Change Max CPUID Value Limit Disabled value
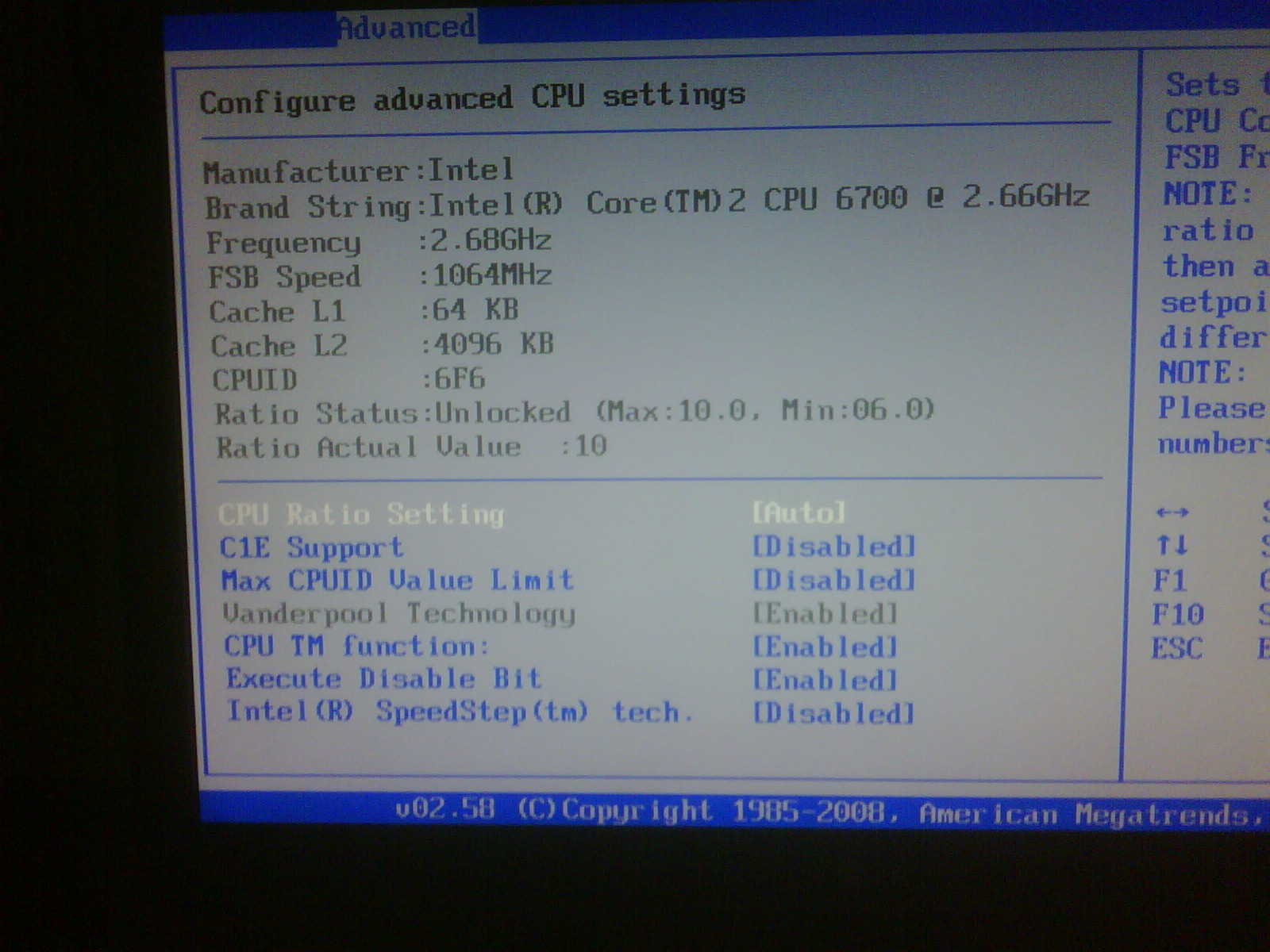Screen dimensions: 1270x952 (833, 580)
